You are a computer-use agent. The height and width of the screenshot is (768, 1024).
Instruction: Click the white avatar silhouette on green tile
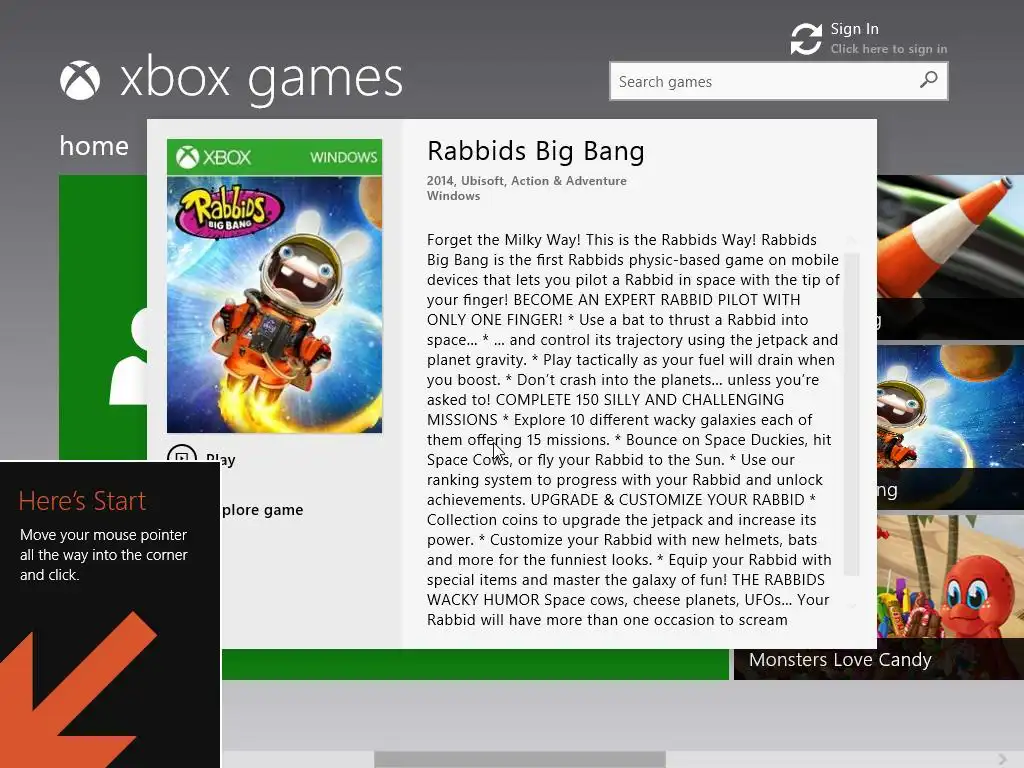coord(129,357)
